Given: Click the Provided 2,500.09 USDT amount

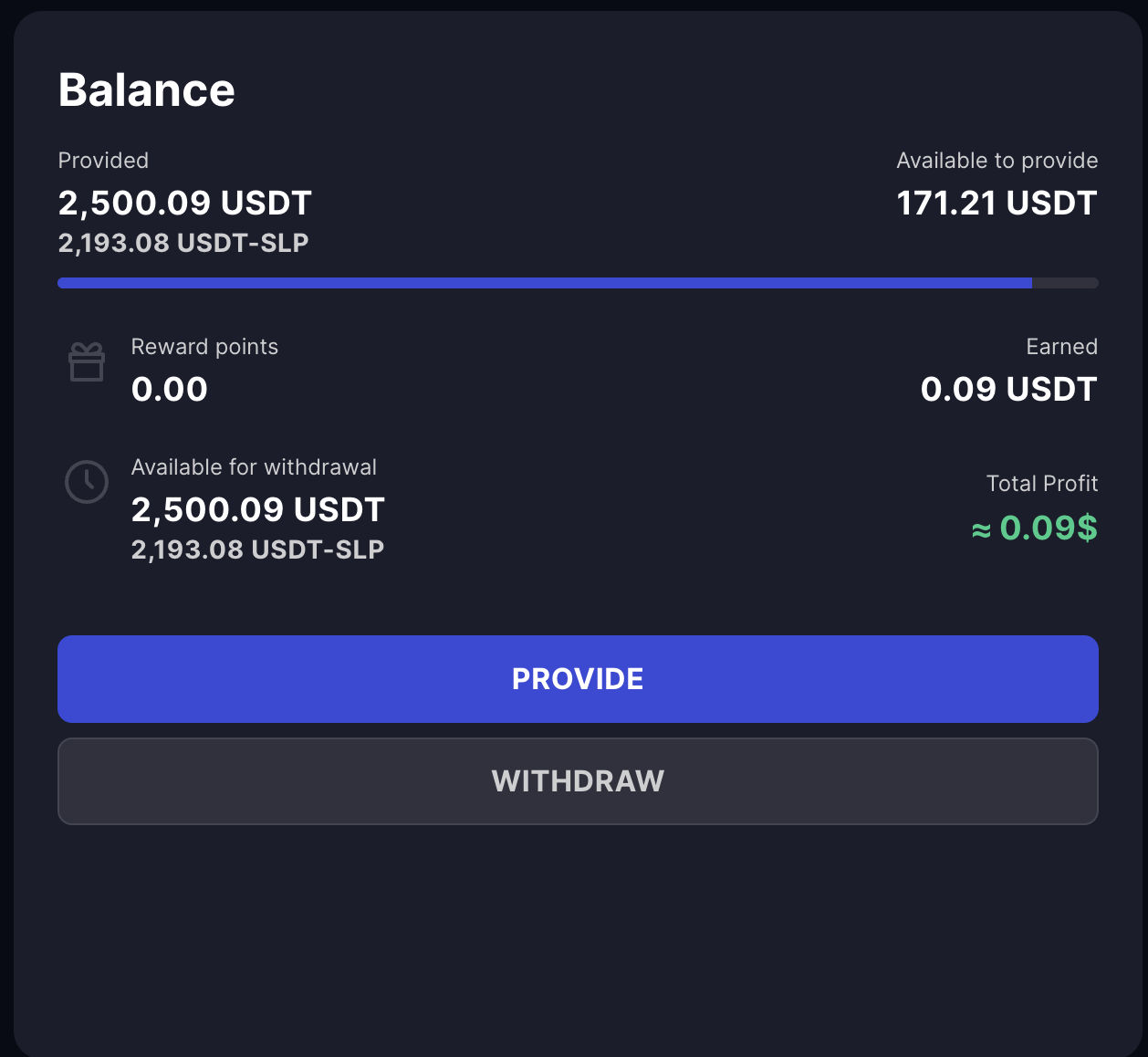Looking at the screenshot, I should [185, 203].
